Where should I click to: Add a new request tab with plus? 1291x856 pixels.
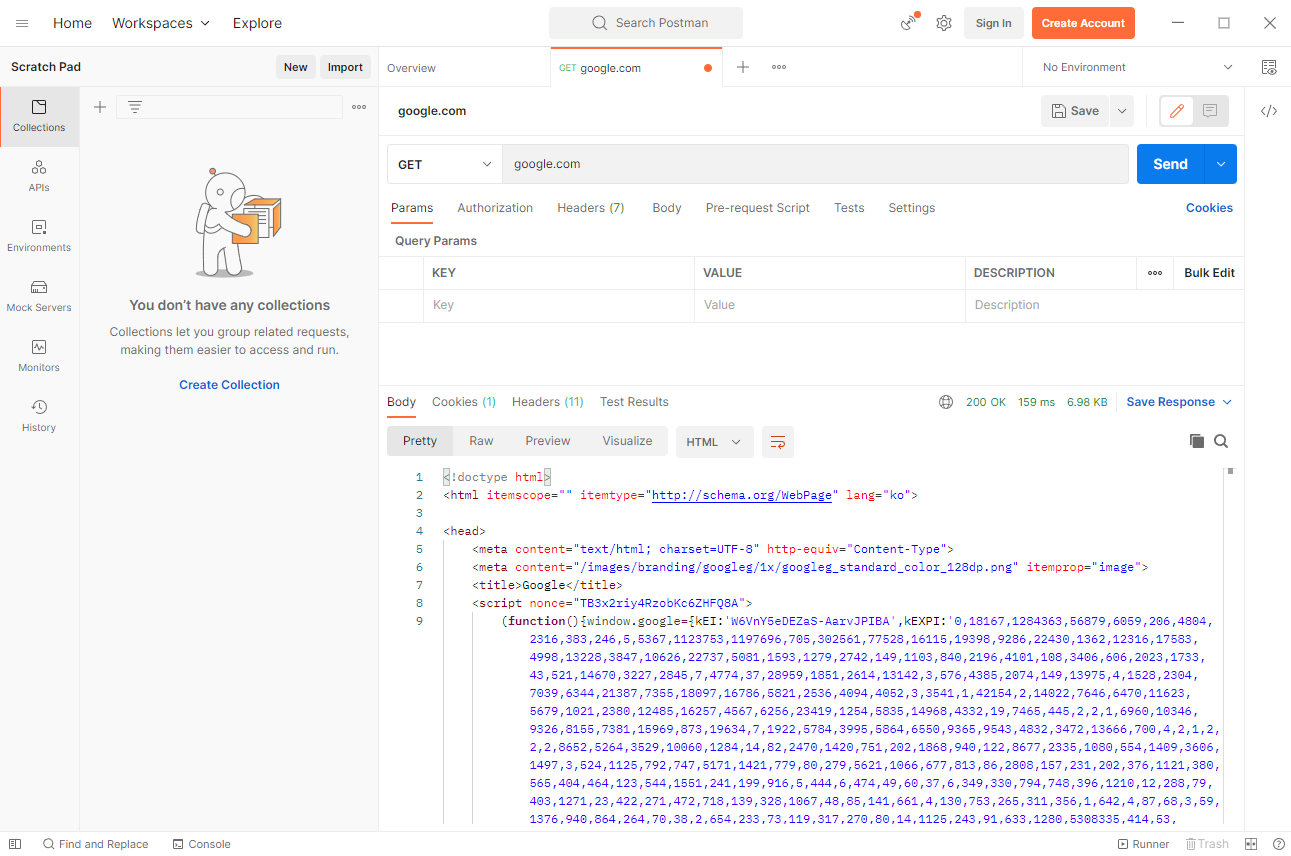tap(743, 67)
